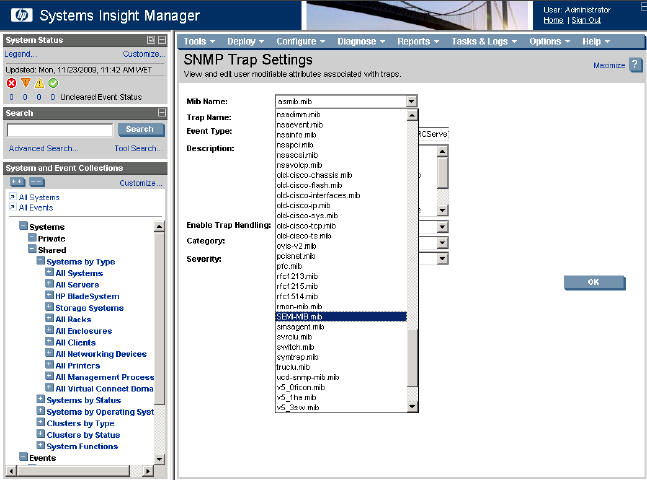Click the Description box scroll down arrow
Screen dimensions: 647x480
pos(442,210)
